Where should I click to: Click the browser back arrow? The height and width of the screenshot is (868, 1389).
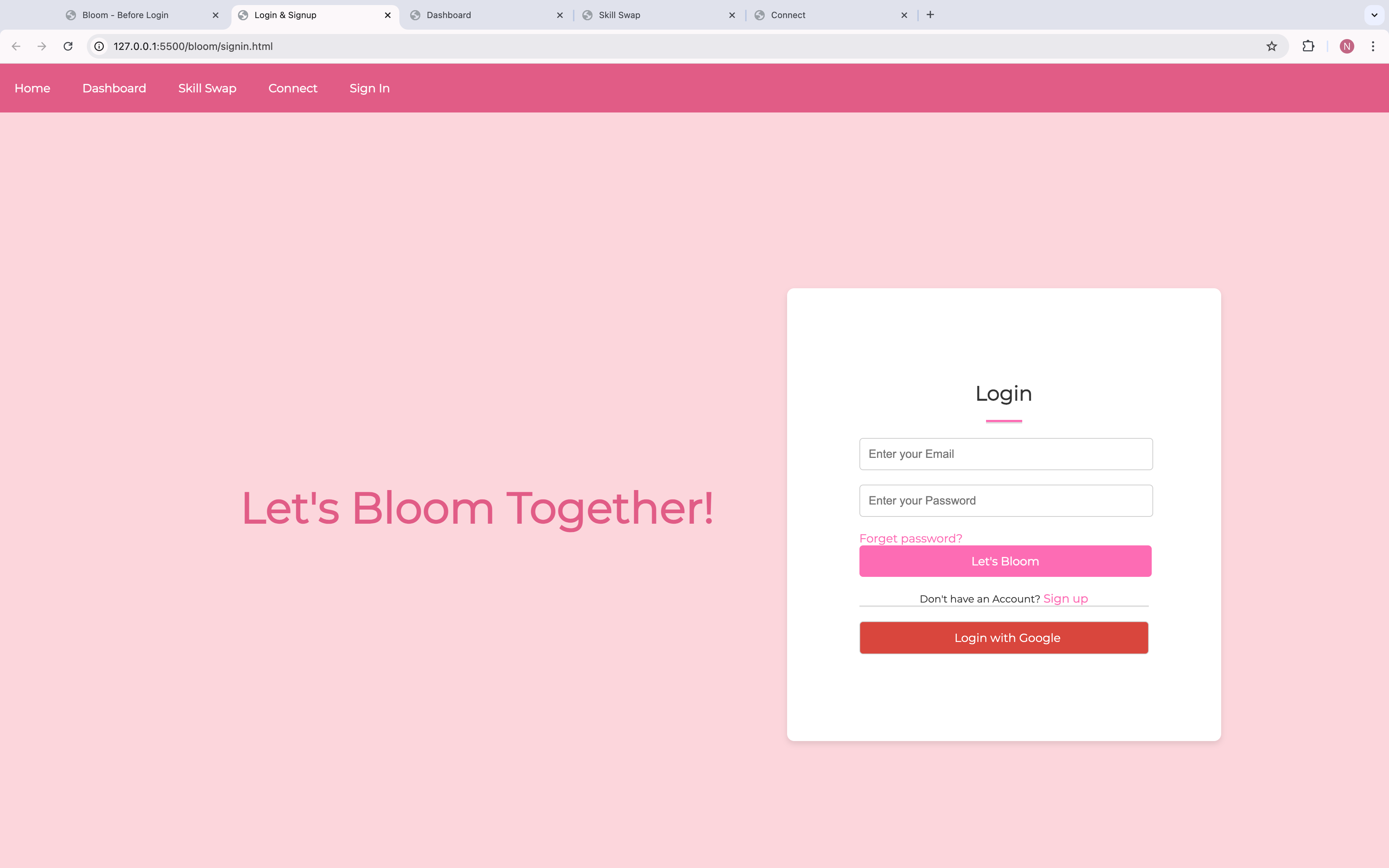pyautogui.click(x=16, y=46)
